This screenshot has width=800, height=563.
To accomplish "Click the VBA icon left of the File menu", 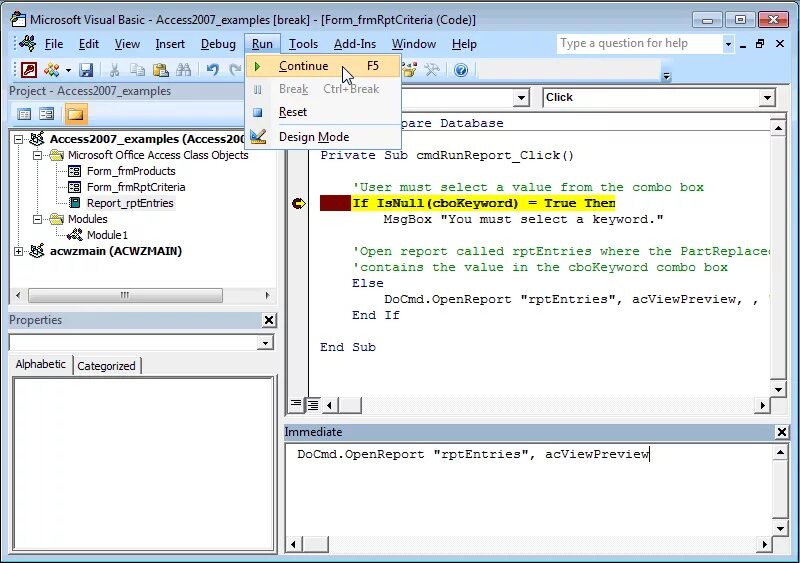I will point(28,44).
